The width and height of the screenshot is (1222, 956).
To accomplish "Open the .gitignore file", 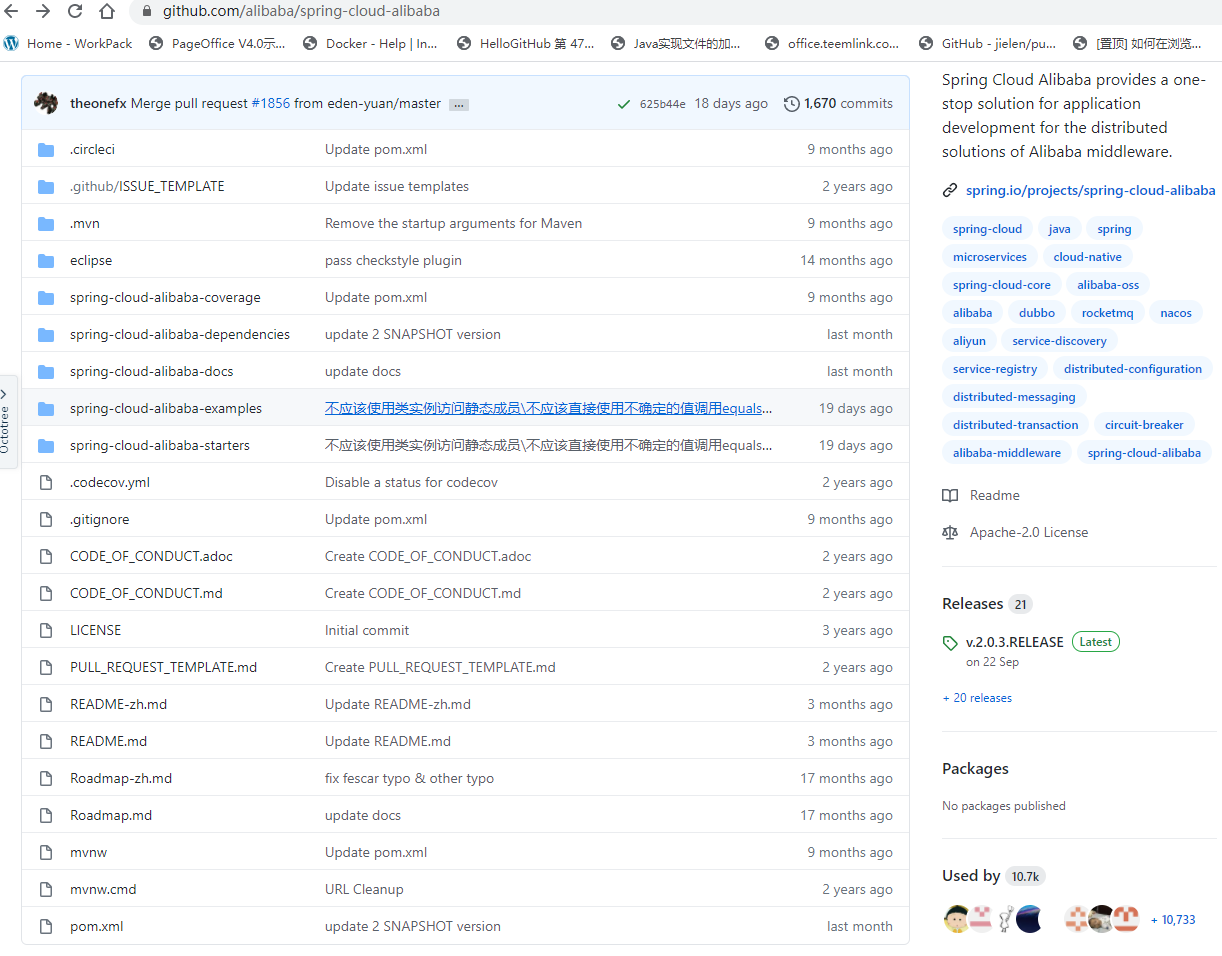I will [x=99, y=519].
